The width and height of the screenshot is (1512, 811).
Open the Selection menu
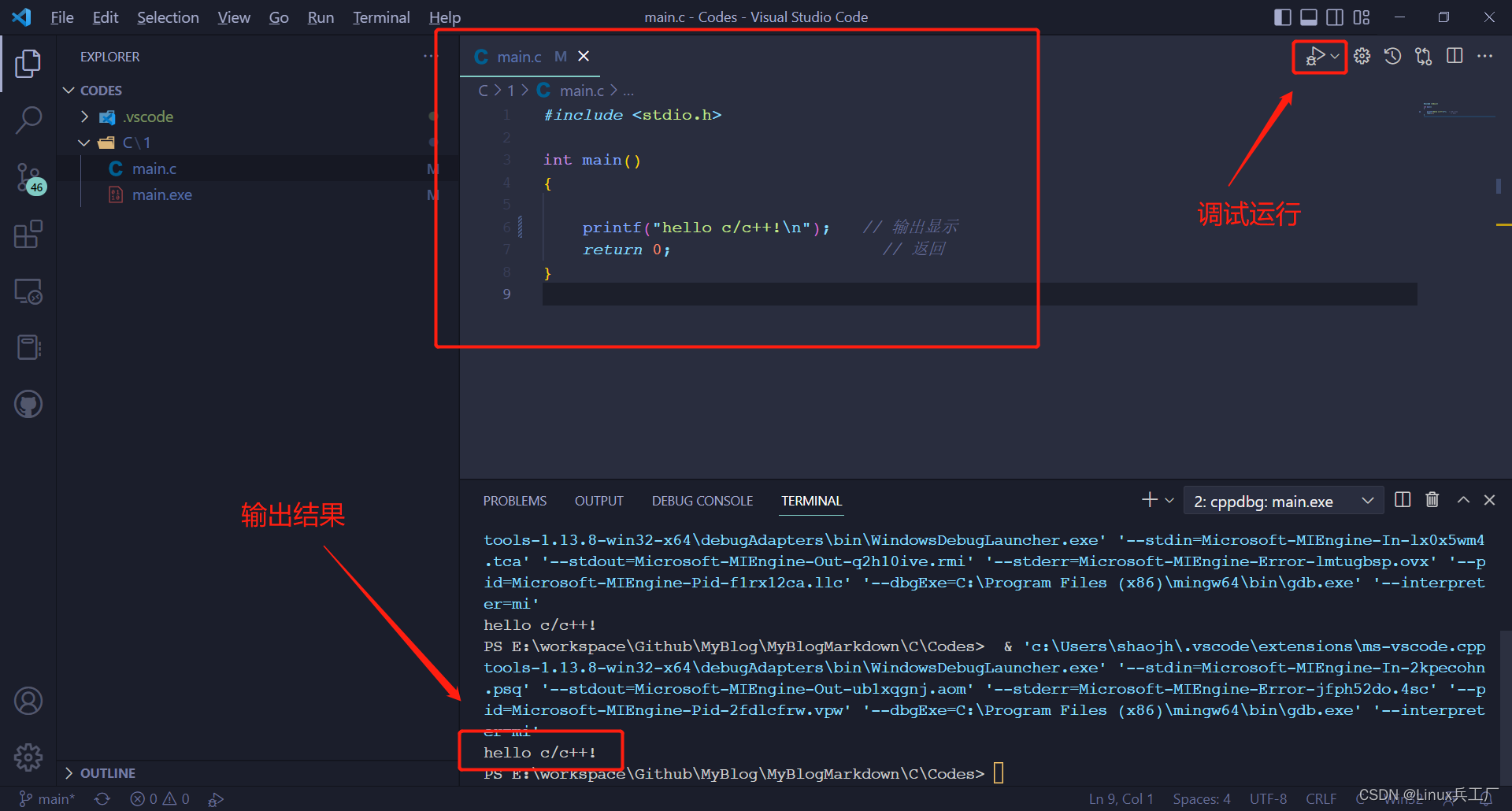[168, 17]
